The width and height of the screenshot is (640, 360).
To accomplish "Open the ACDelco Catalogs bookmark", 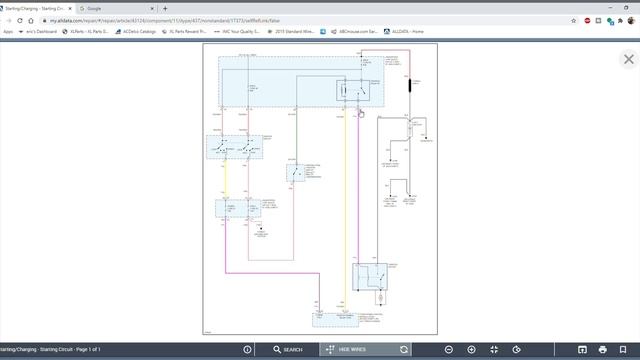I will tap(136, 31).
